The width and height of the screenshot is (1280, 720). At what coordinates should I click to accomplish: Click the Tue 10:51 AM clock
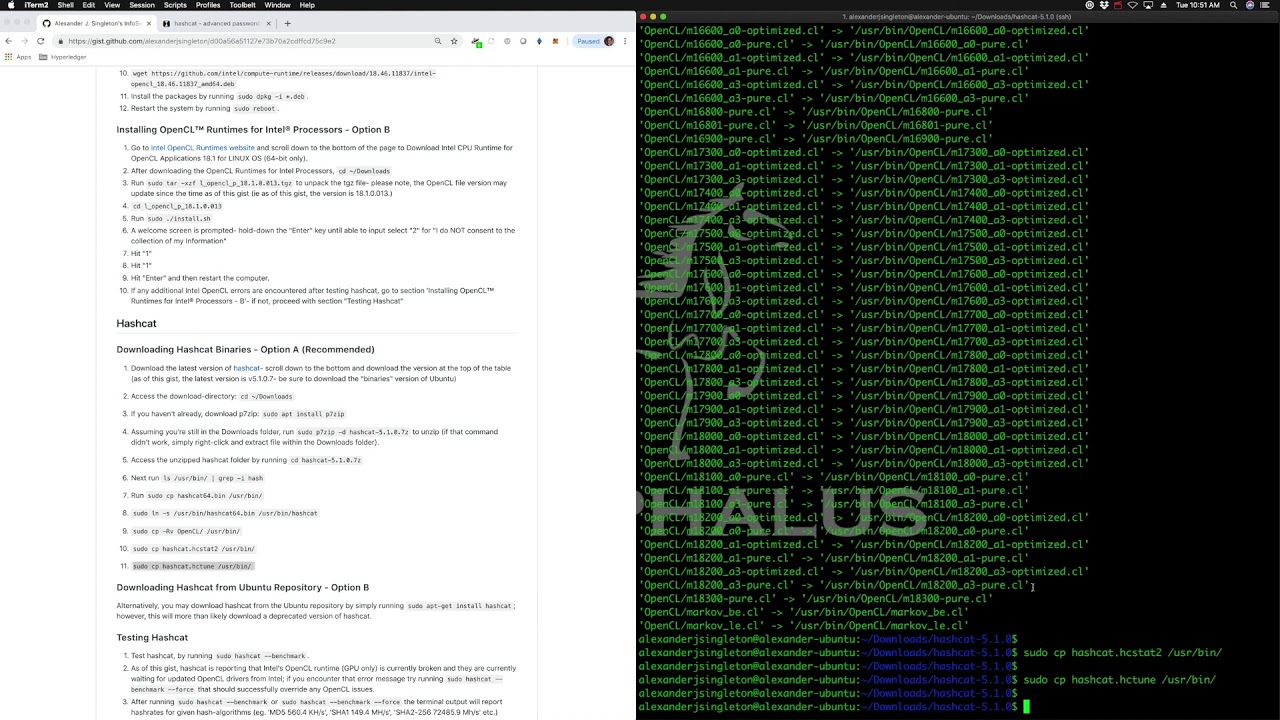pos(1197,5)
